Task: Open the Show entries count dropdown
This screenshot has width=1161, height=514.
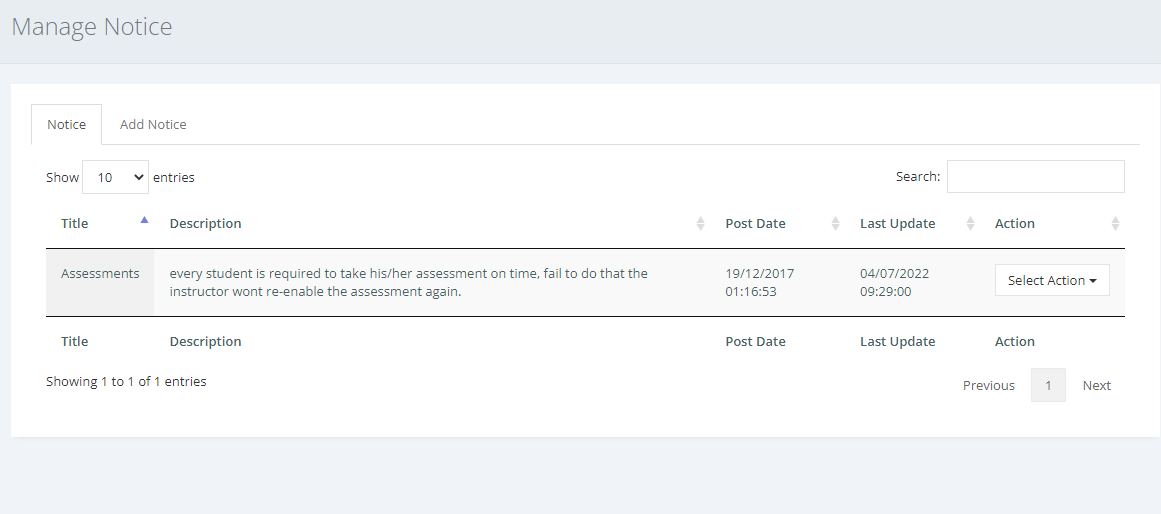Action: 116,177
